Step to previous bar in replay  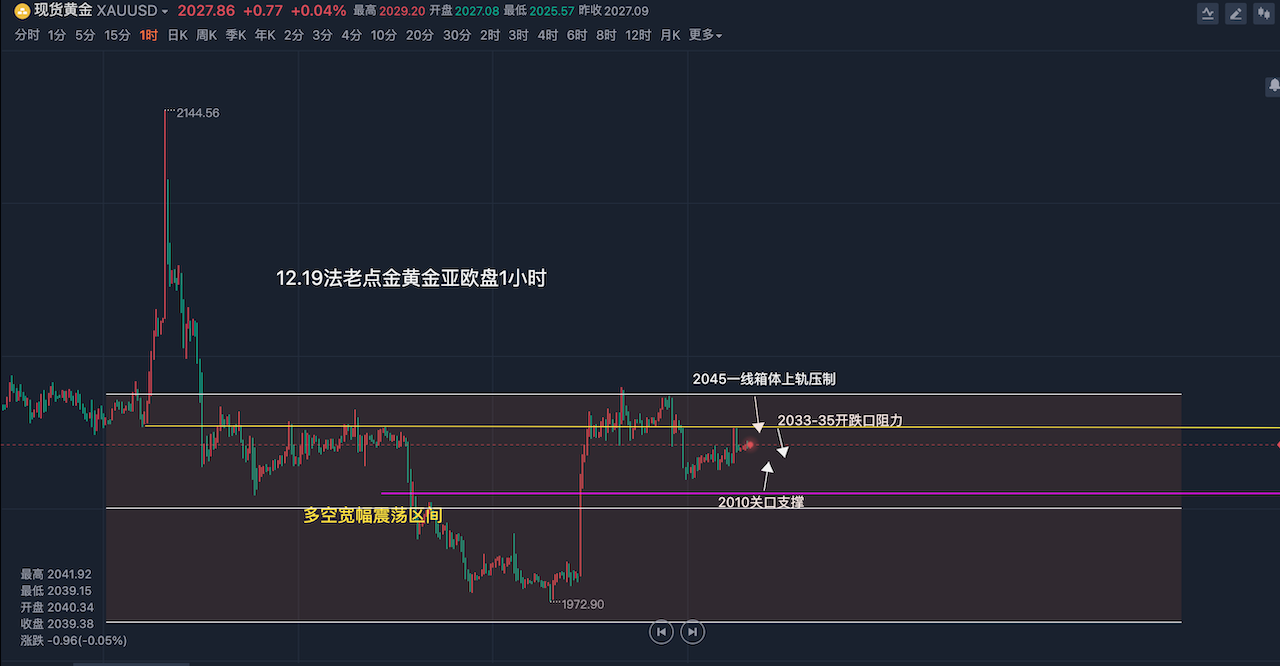660,631
